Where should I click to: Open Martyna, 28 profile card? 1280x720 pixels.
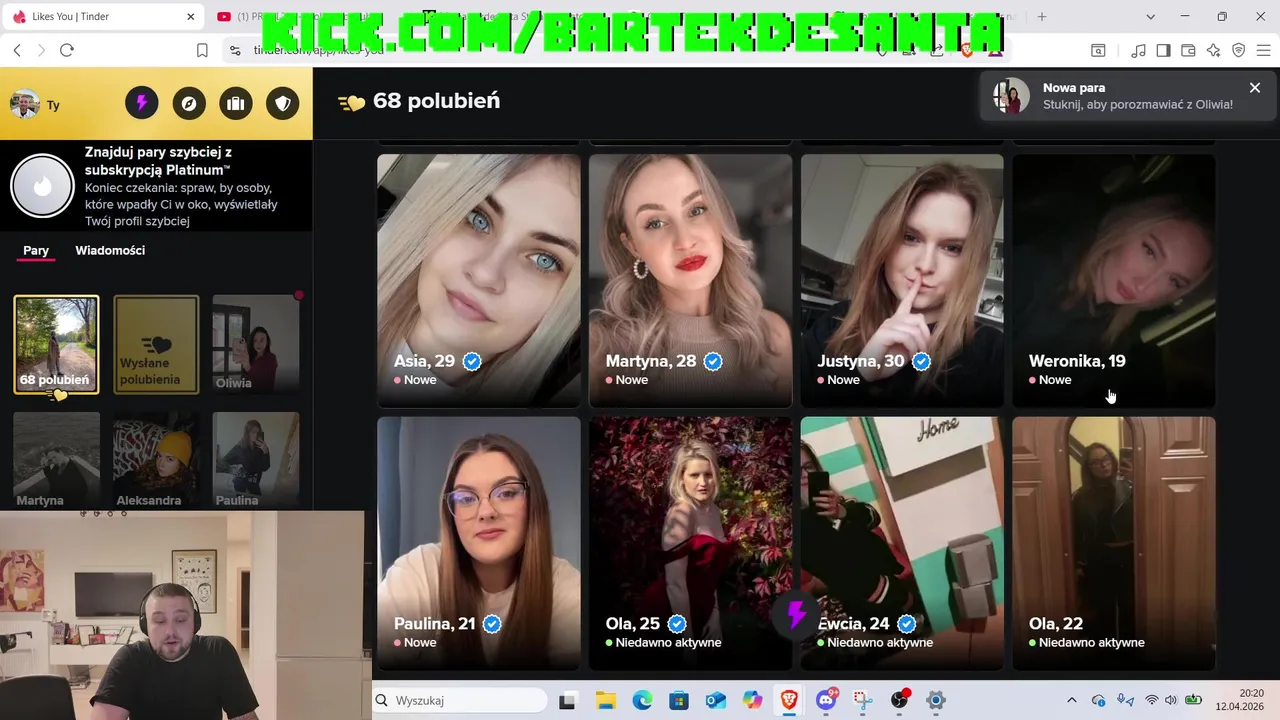coord(690,281)
